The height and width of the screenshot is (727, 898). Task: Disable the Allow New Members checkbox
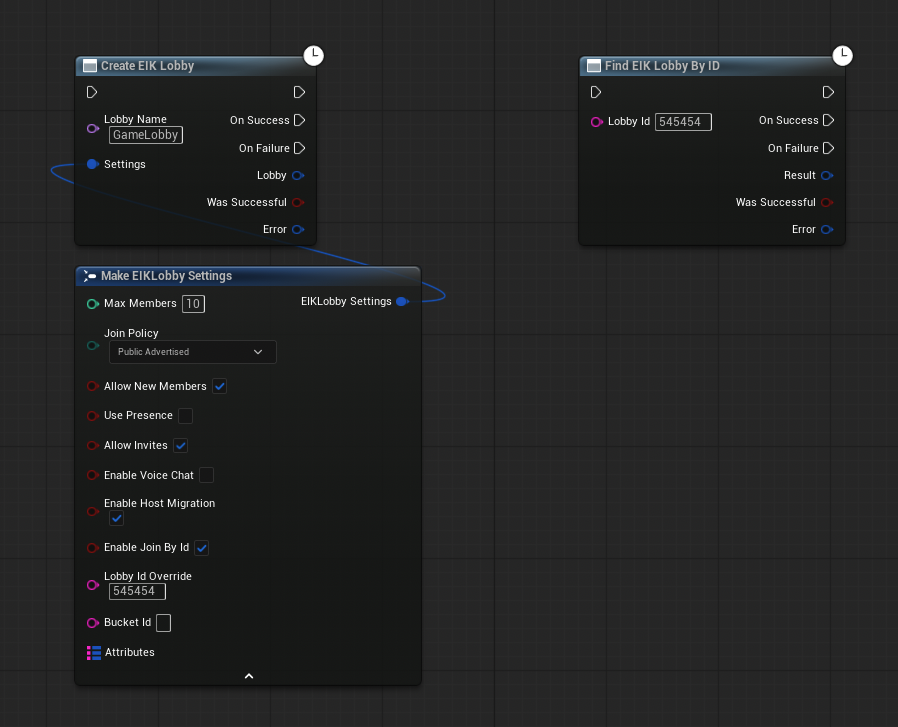pyautogui.click(x=219, y=386)
